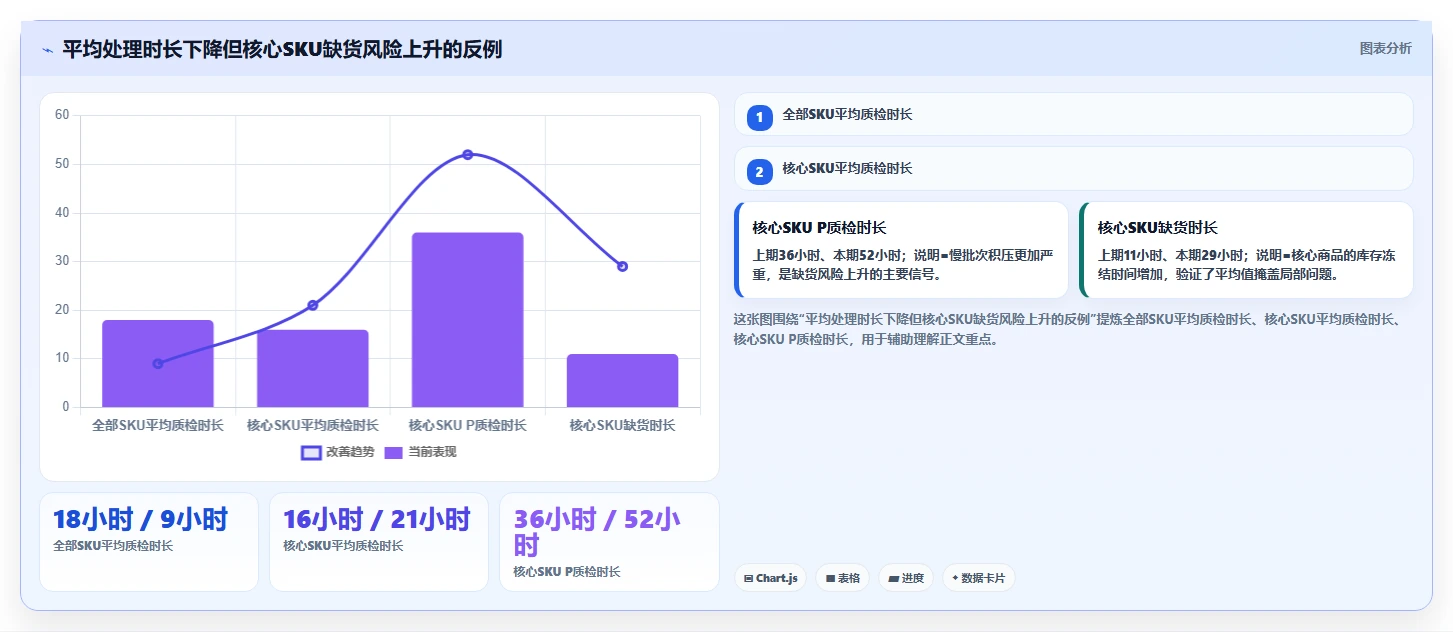Click x-axis label 核心SKU P质检时长
Image resolution: width=1453 pixels, height=632 pixels.
[467, 425]
